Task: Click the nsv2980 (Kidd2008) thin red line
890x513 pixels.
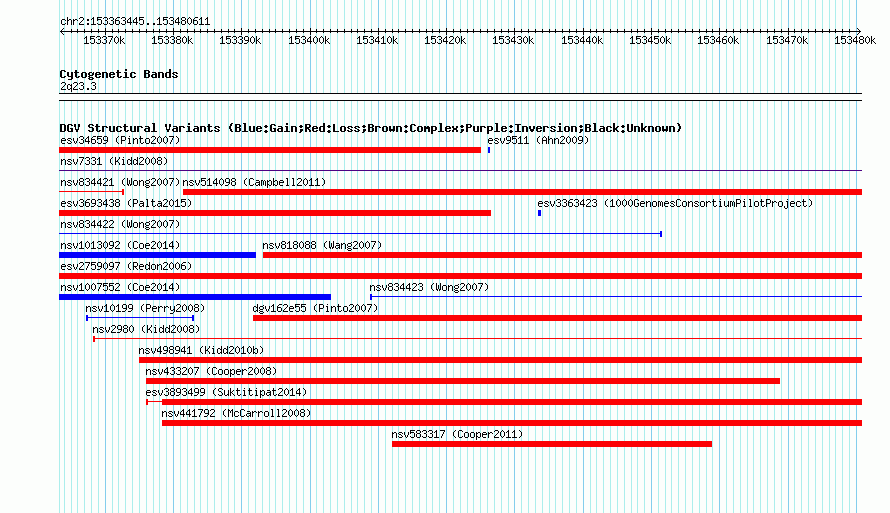Action: [x=477, y=339]
